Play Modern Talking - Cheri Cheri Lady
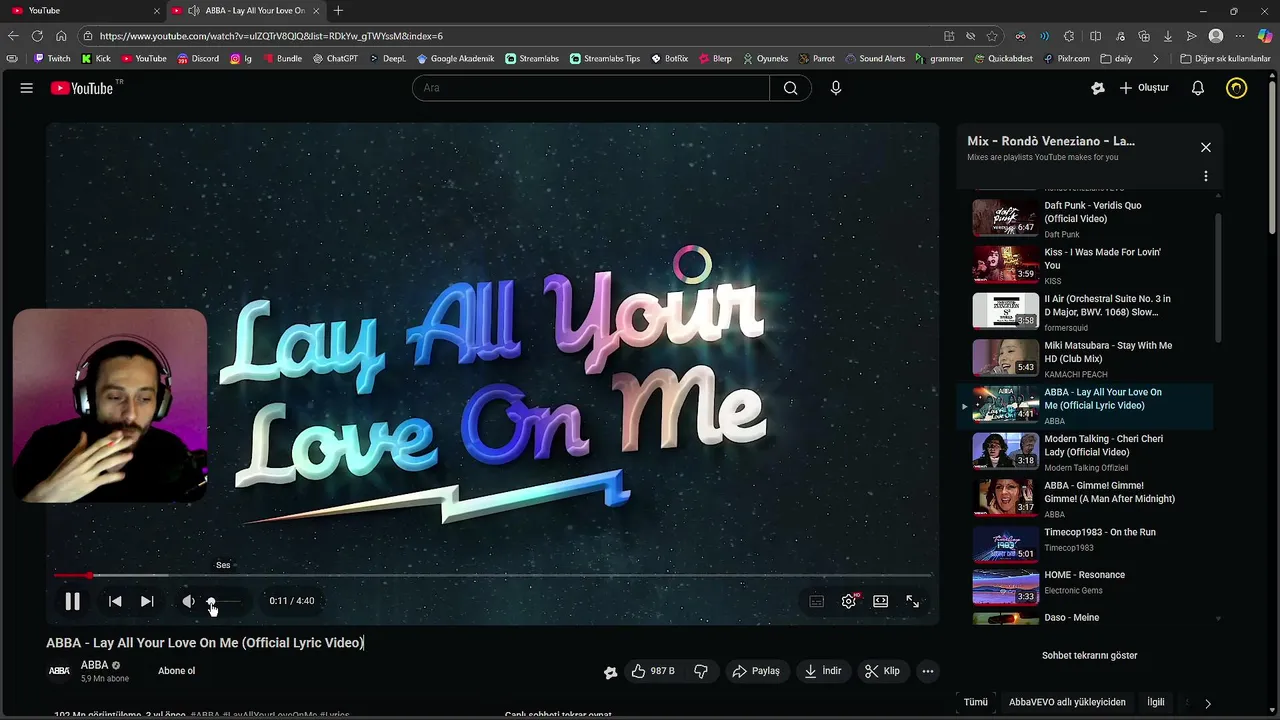1280x720 pixels. pyautogui.click(x=1085, y=452)
